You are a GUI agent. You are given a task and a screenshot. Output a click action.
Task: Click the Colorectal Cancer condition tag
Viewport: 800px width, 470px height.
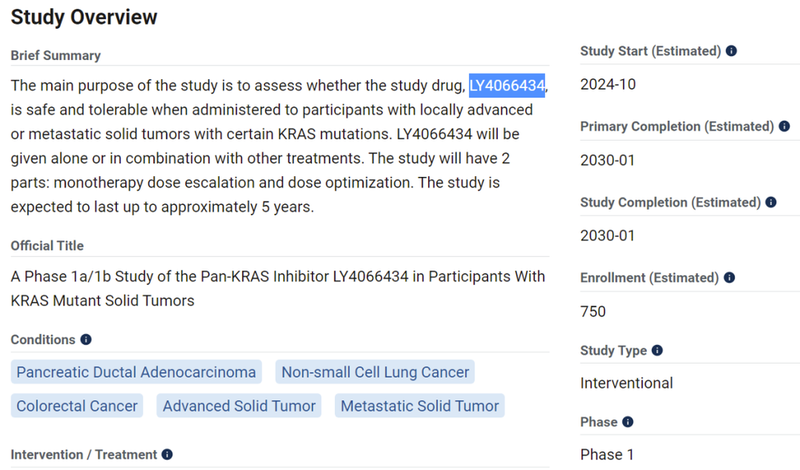tap(77, 405)
